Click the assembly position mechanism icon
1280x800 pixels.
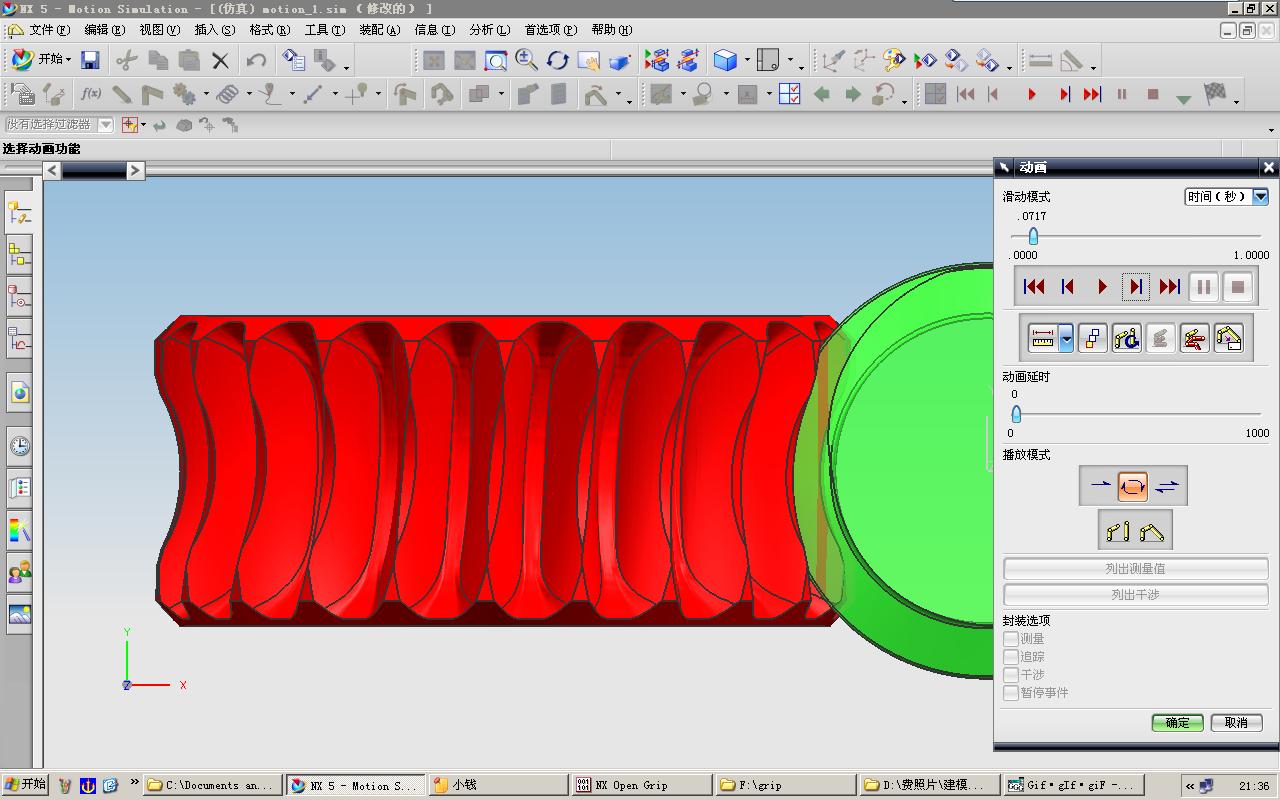pyautogui.click(x=1151, y=531)
